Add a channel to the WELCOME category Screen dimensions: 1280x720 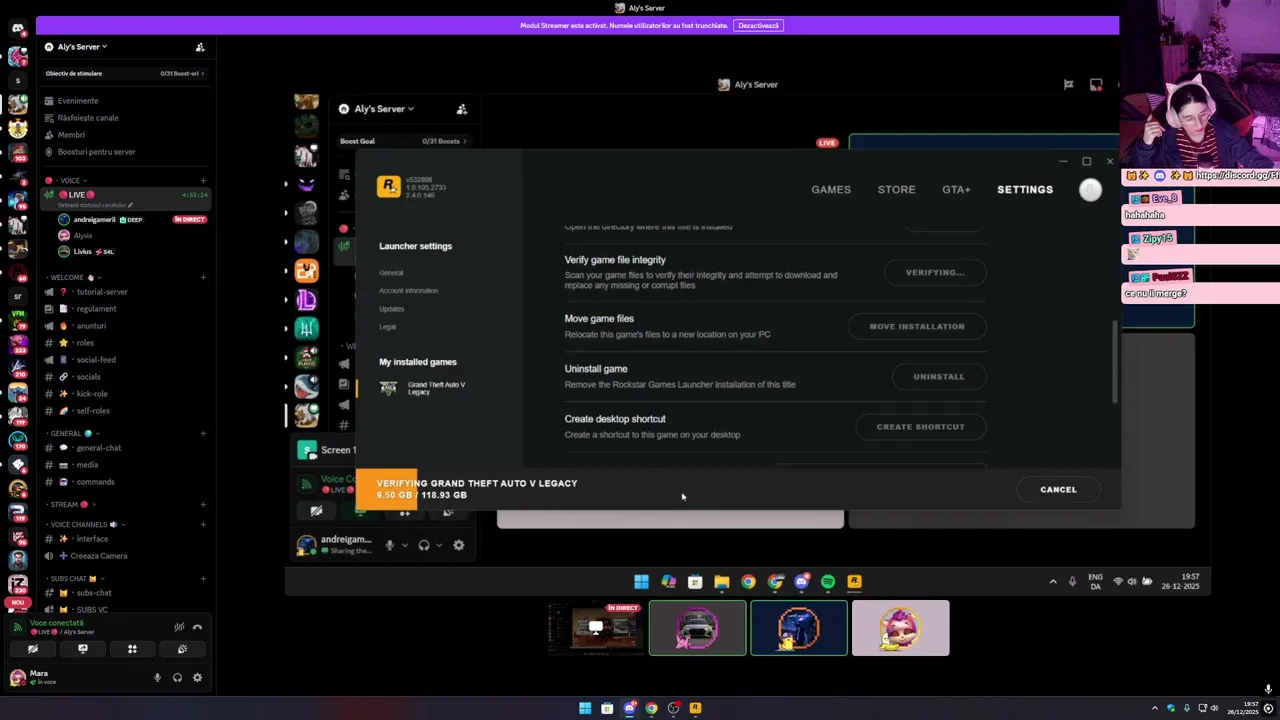203,277
